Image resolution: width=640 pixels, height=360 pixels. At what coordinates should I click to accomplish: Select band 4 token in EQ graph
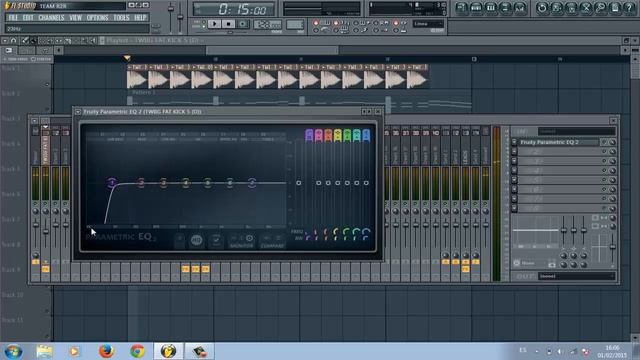(185, 182)
